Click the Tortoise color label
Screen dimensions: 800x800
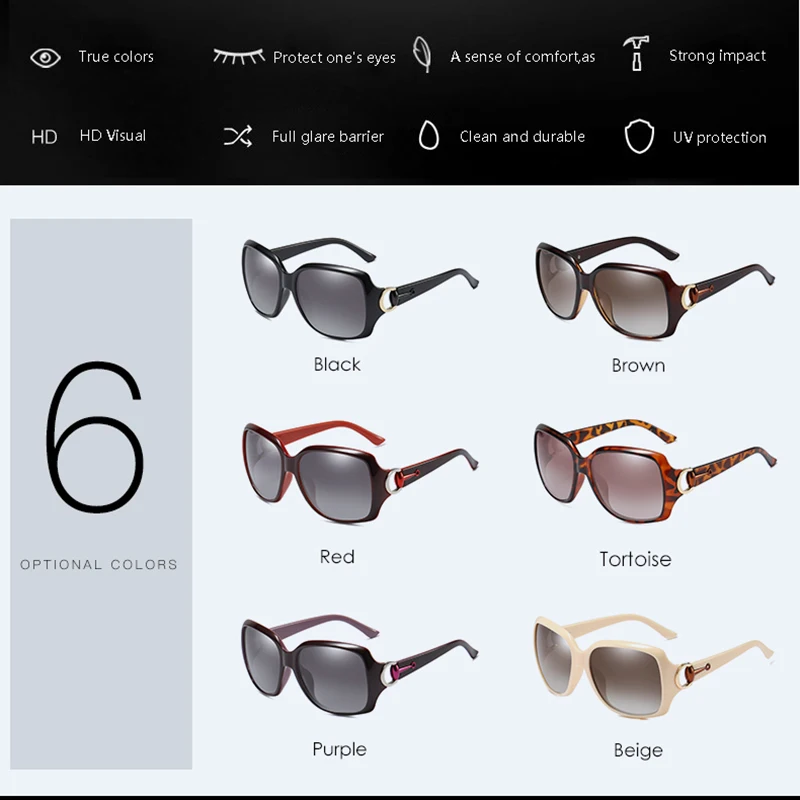[x=635, y=559]
